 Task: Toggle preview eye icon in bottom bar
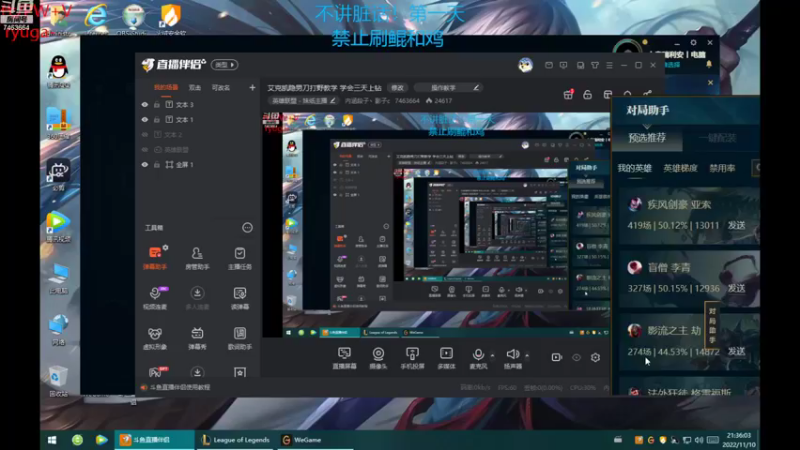click(x=576, y=357)
